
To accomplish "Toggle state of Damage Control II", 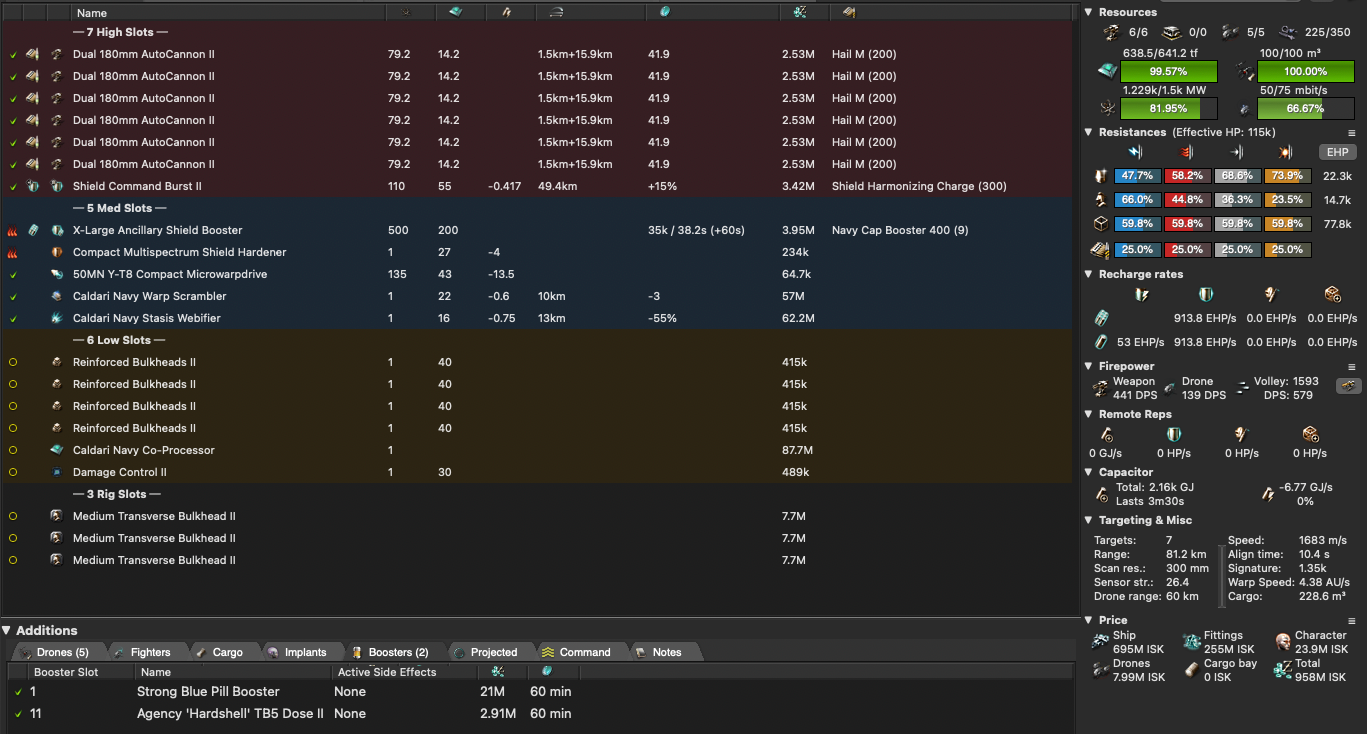I will tap(13, 472).
